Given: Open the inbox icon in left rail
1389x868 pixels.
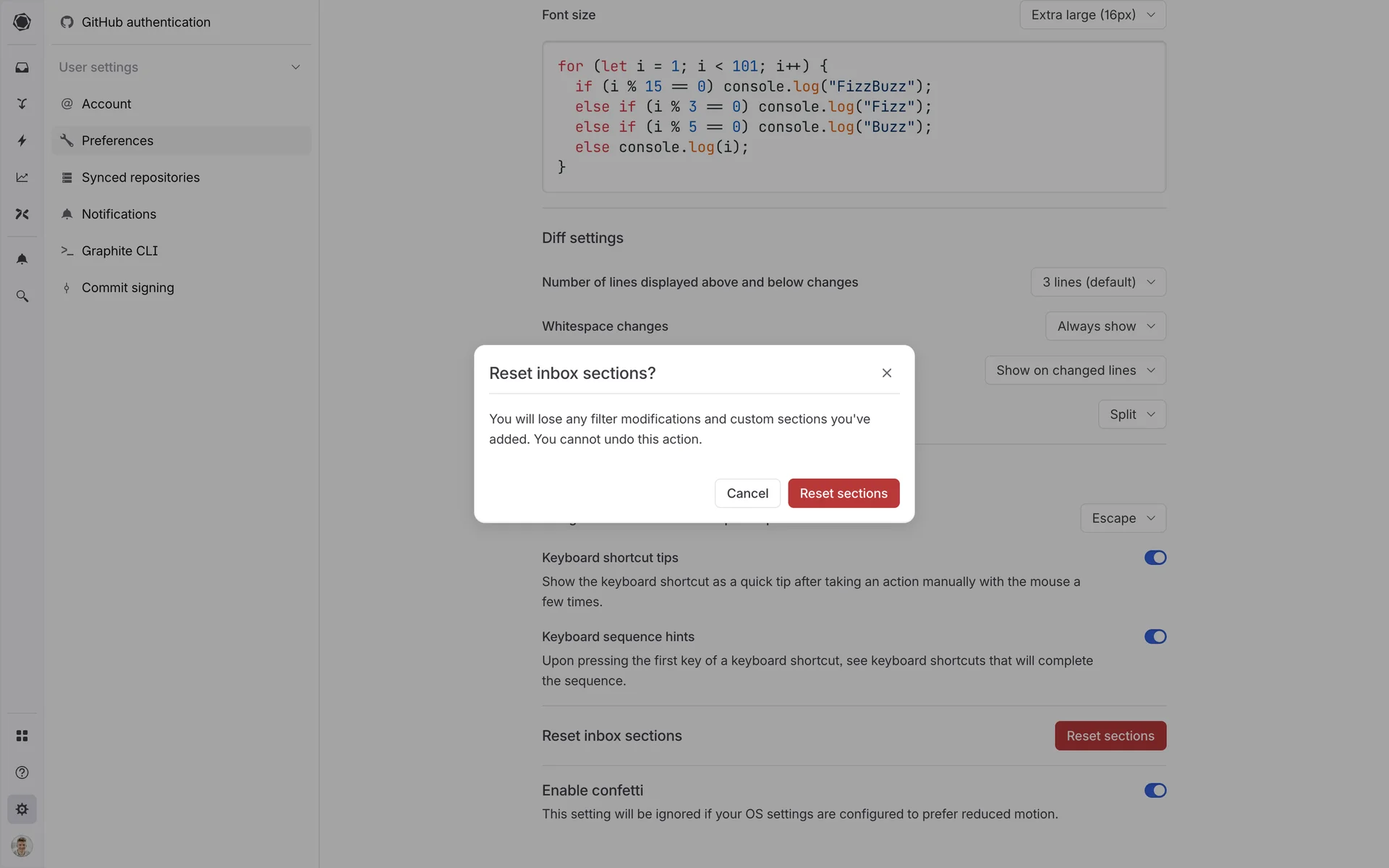Looking at the screenshot, I should (x=22, y=67).
